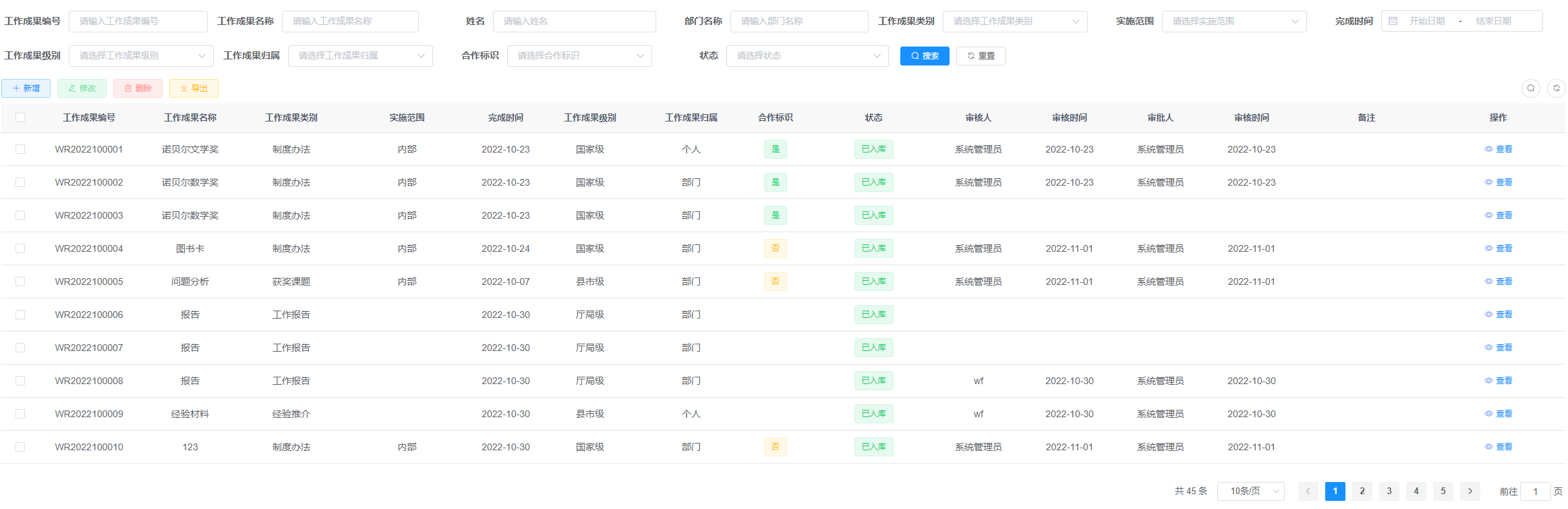
Task: Open the 合作标识 dropdown
Action: 579,56
